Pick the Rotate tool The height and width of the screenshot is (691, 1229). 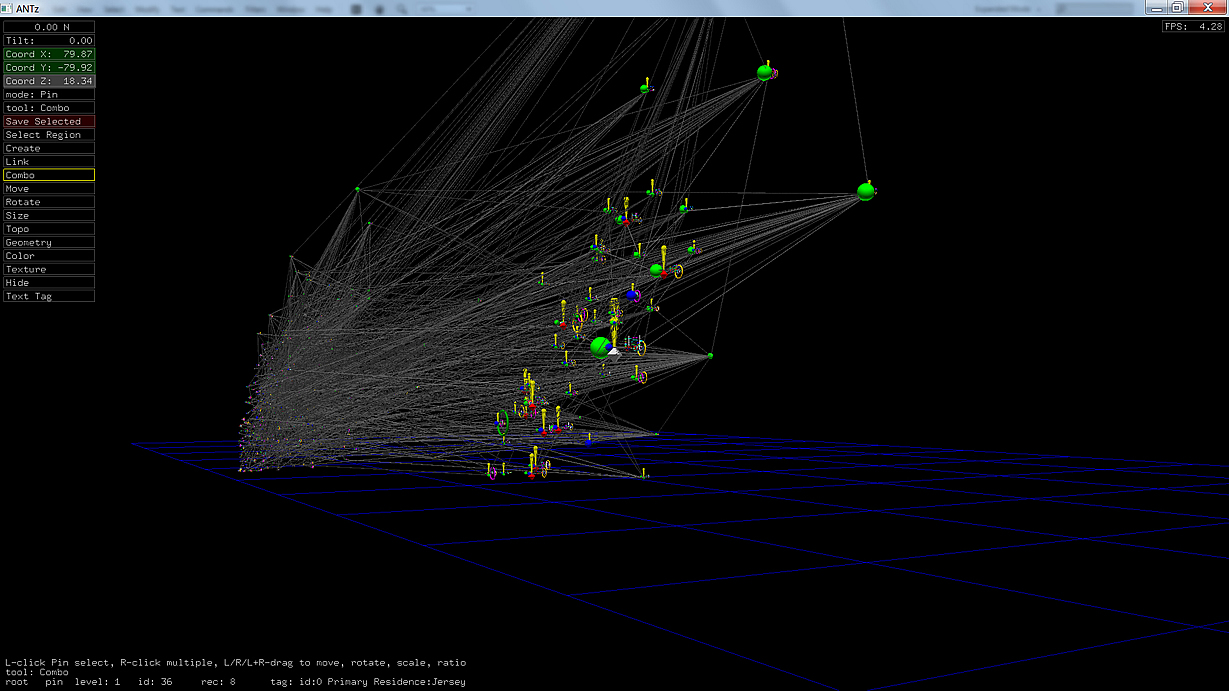coord(49,202)
